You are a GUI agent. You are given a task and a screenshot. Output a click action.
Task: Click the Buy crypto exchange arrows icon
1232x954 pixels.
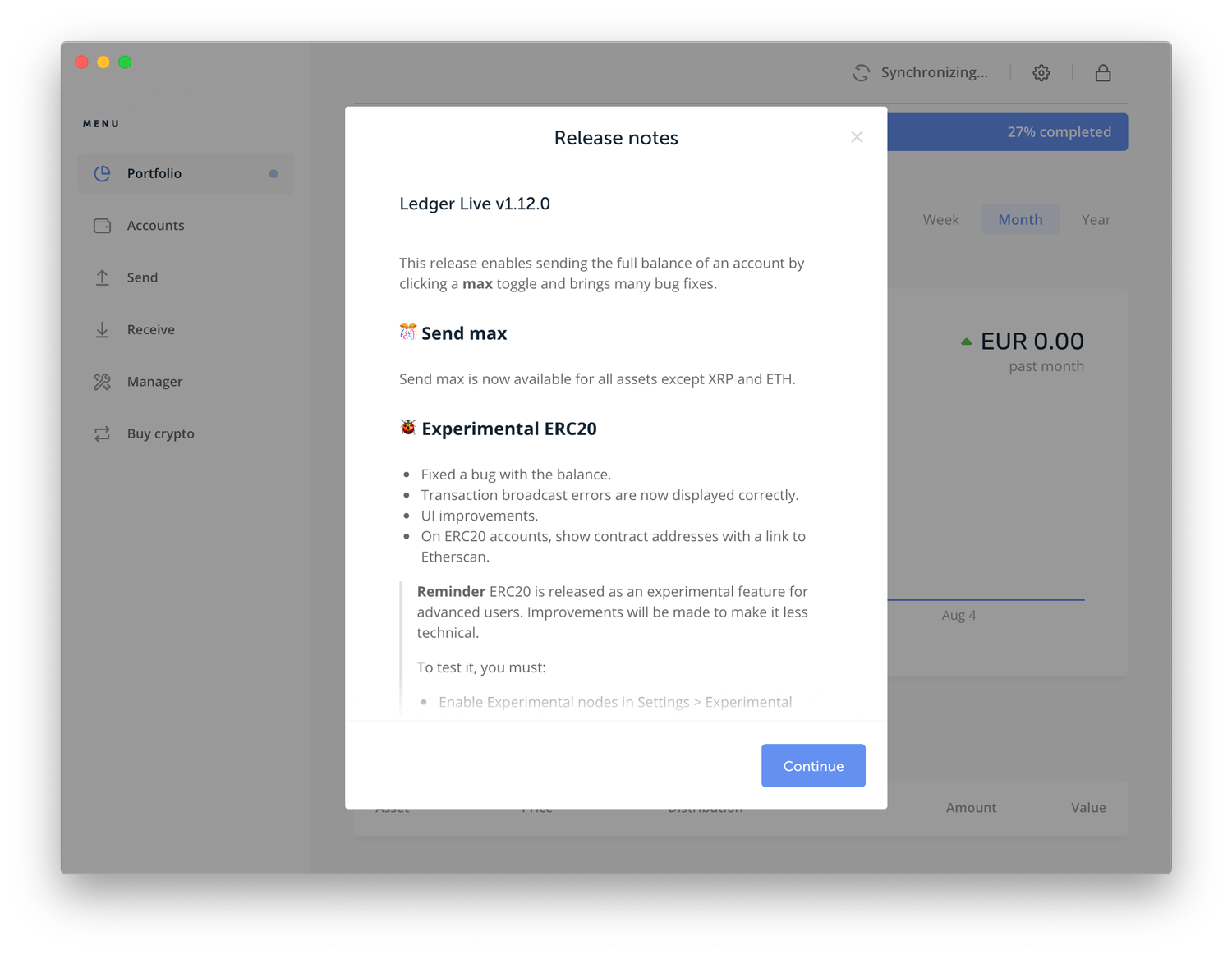coord(102,433)
